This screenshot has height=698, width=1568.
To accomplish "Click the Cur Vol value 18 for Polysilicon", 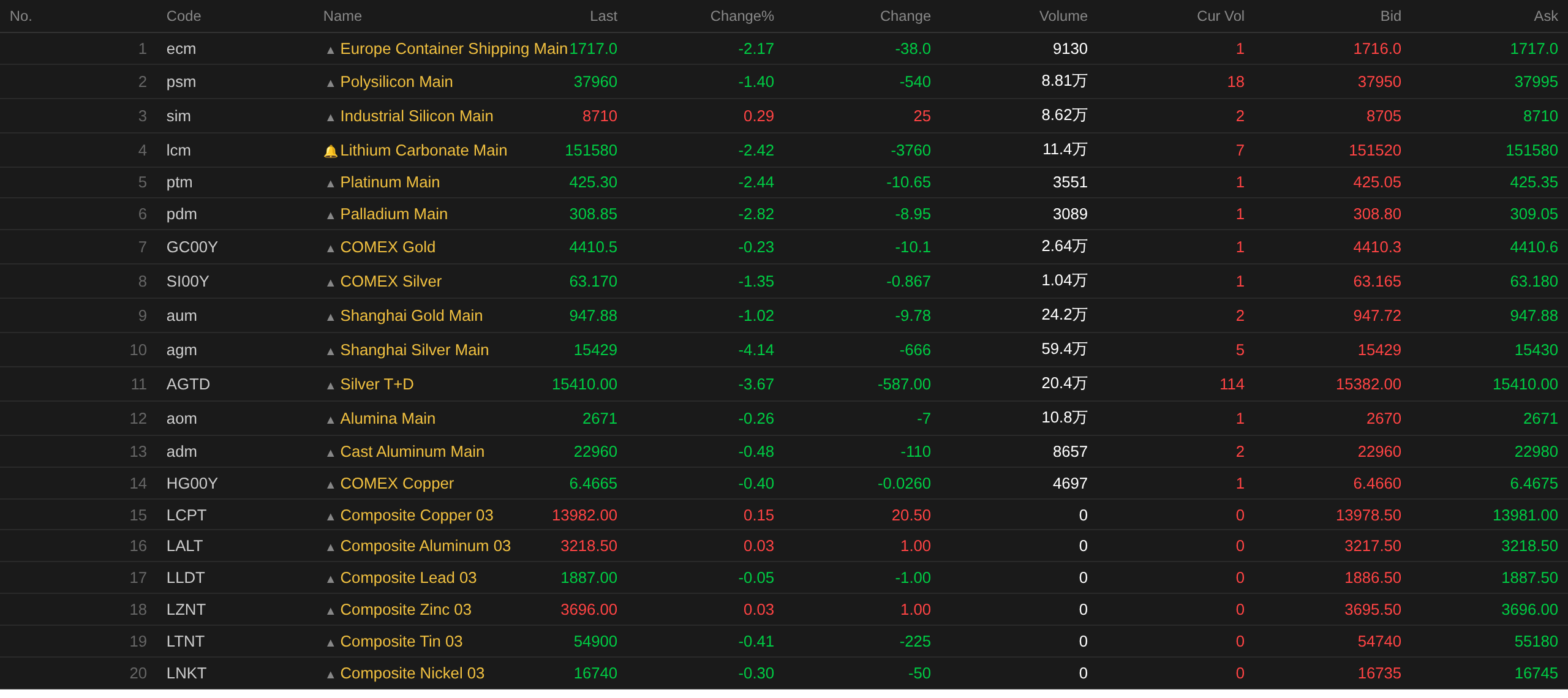I will click(x=1235, y=81).
